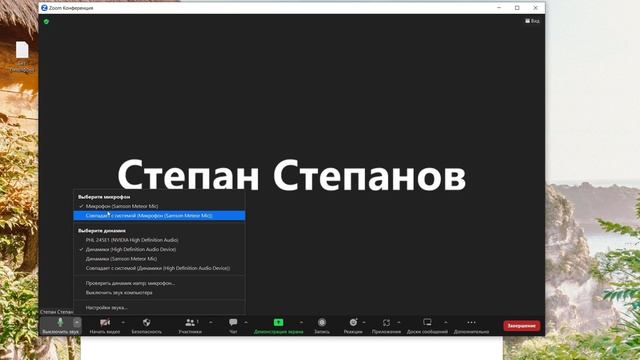640x360 pixels.
Task: Click the green Share Screen icon (Демонстрация экрана)
Action: coord(278,322)
